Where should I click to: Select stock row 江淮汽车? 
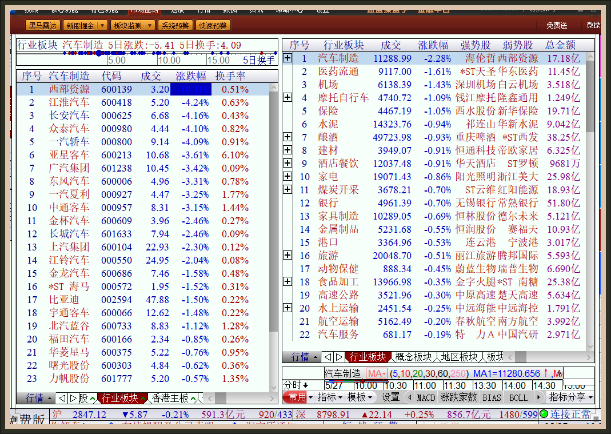(143, 102)
